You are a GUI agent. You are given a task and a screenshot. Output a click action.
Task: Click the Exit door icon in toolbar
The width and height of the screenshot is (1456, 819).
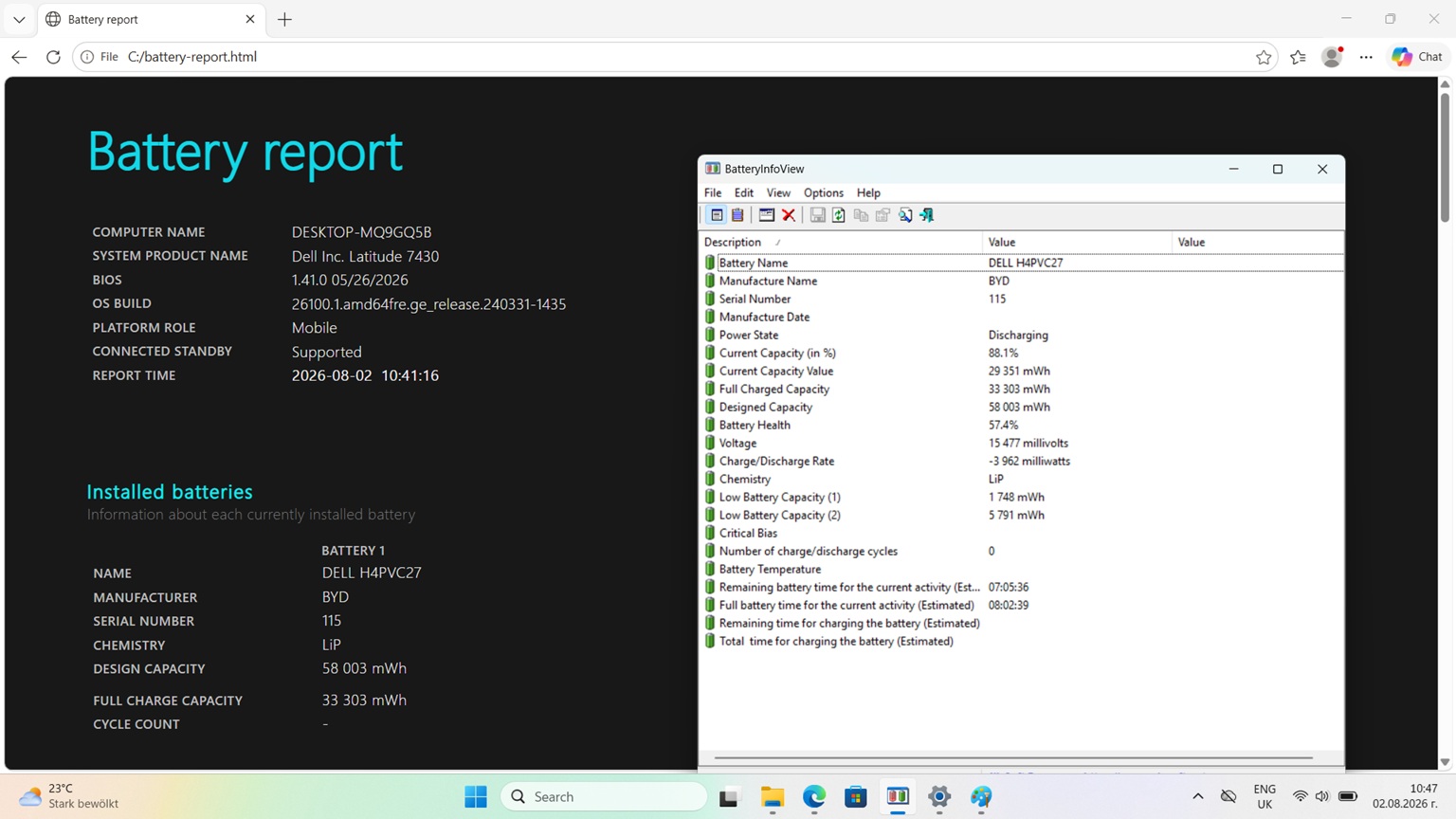(927, 215)
